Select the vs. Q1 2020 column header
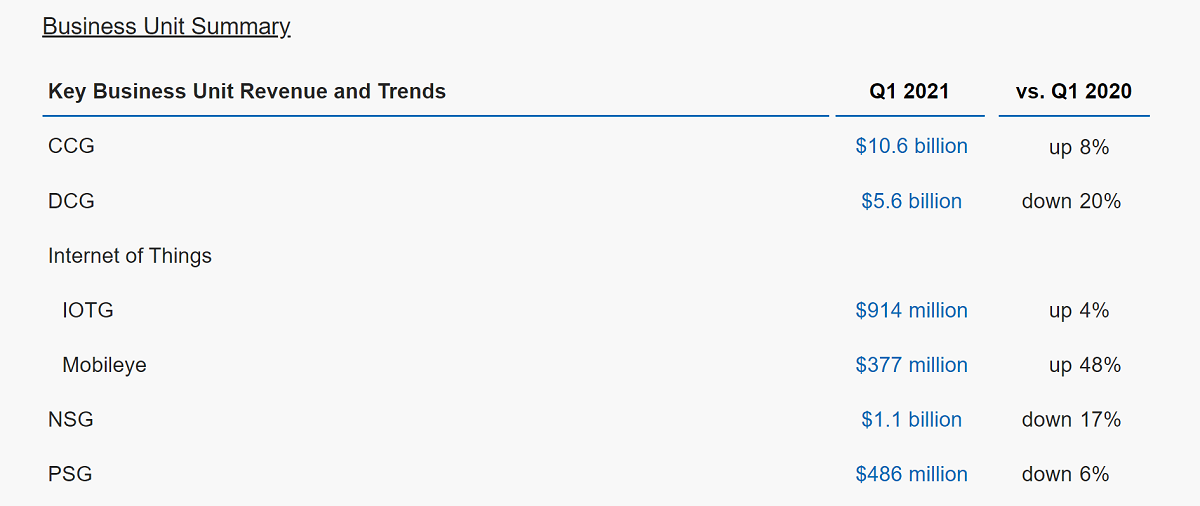1200x506 pixels. point(1073,92)
